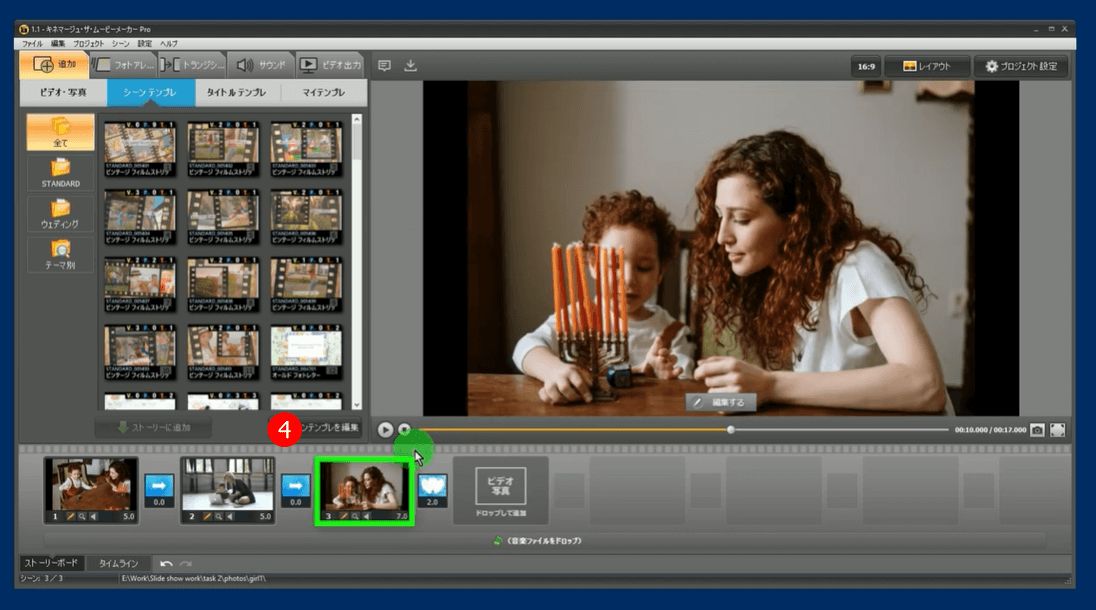Enter fullscreen preview mode
Screen dimensions: 1096x610
(1057, 429)
